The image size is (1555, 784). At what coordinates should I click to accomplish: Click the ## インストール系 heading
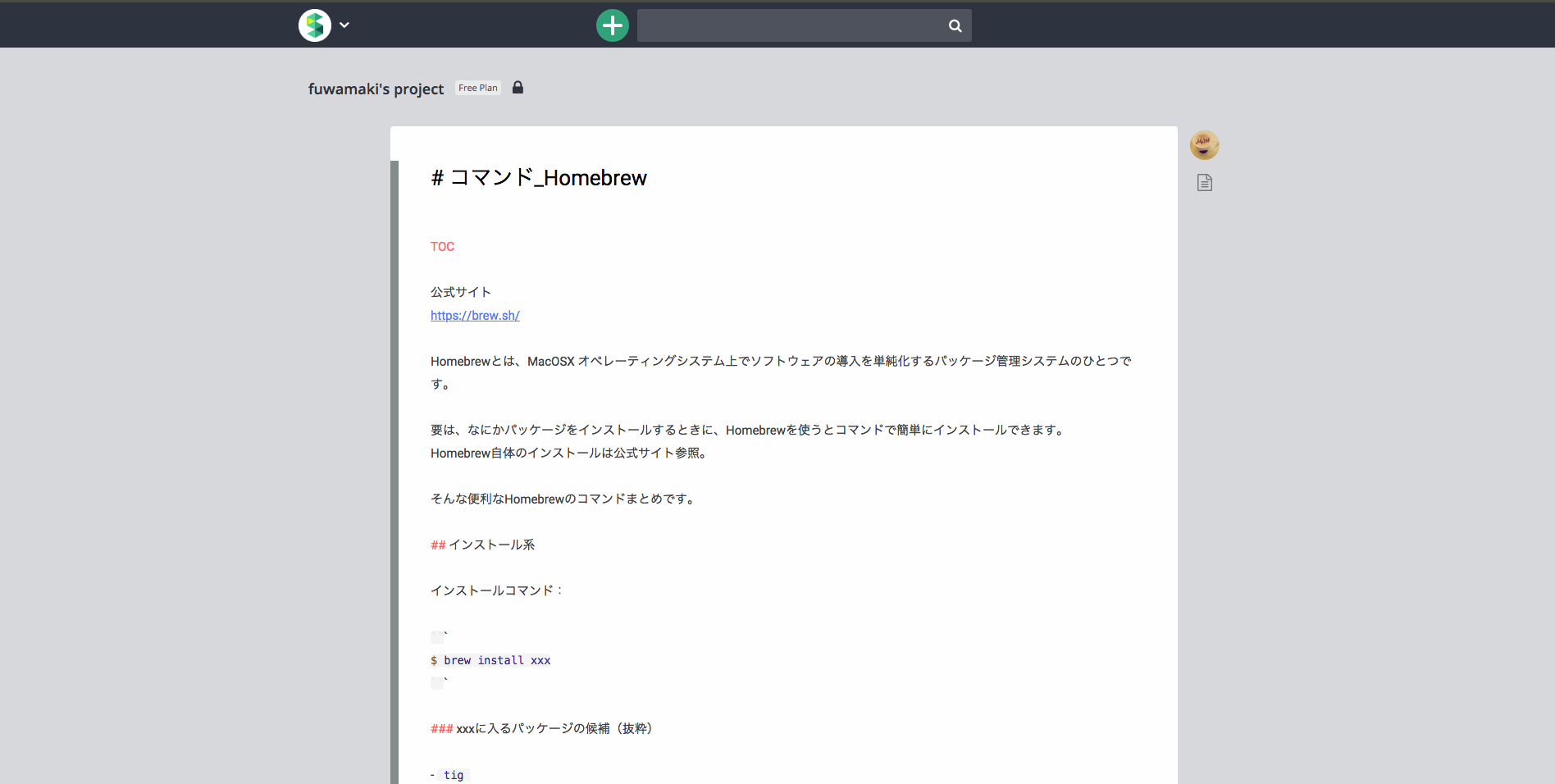coord(483,545)
